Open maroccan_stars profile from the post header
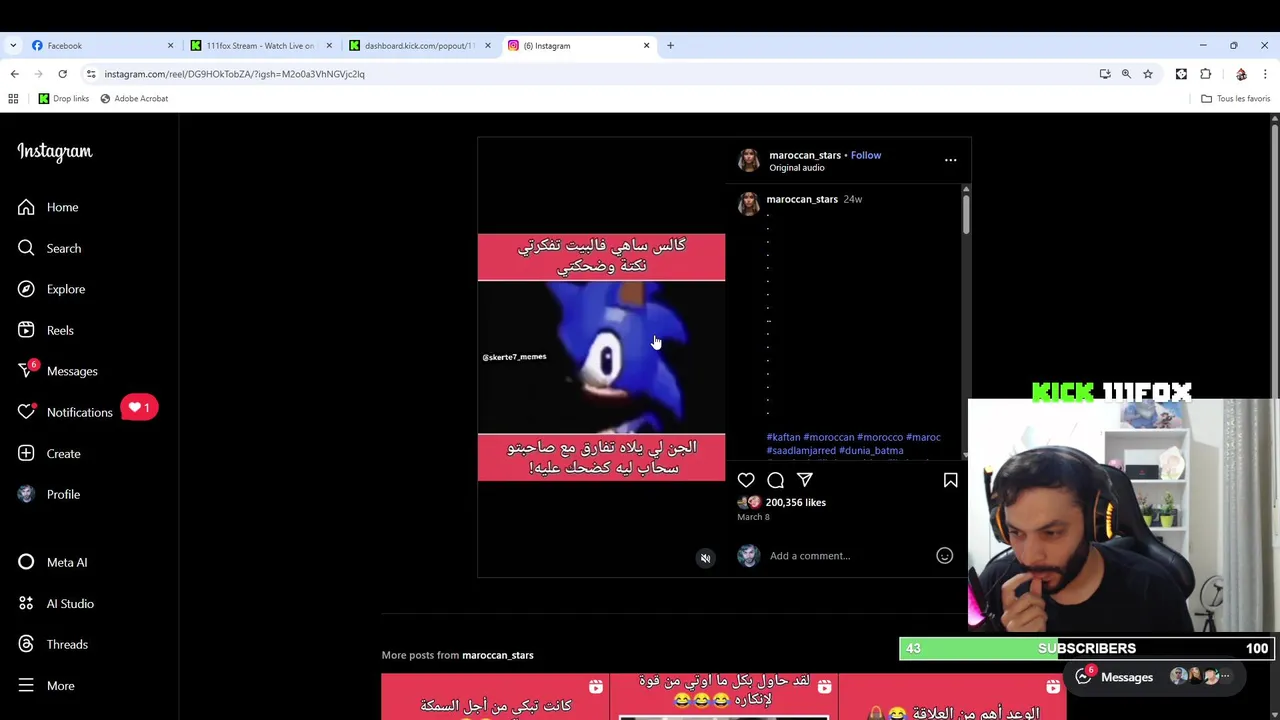The width and height of the screenshot is (1280, 720). pyautogui.click(x=805, y=155)
